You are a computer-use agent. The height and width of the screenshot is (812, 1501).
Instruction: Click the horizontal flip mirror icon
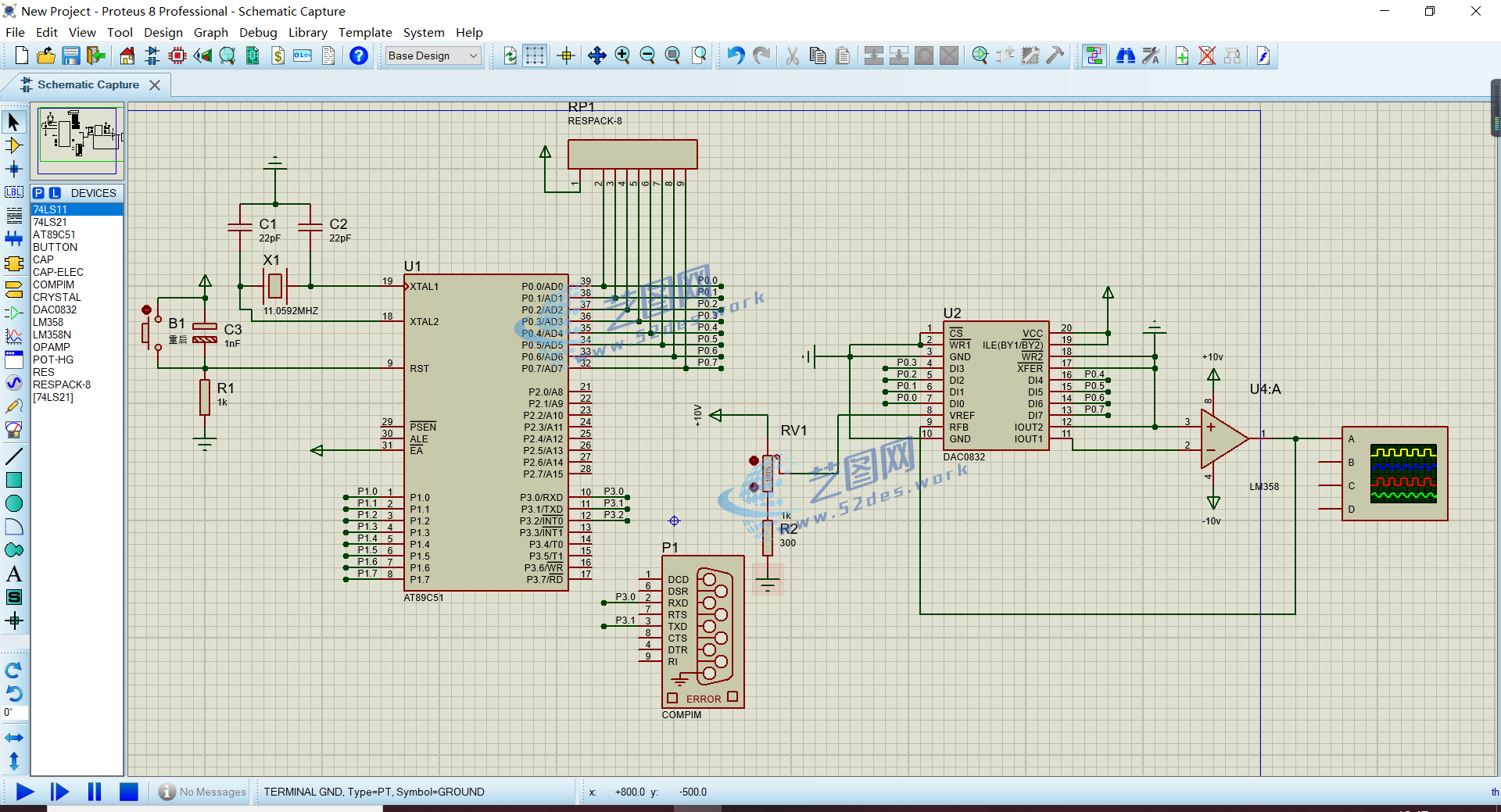pyautogui.click(x=14, y=738)
